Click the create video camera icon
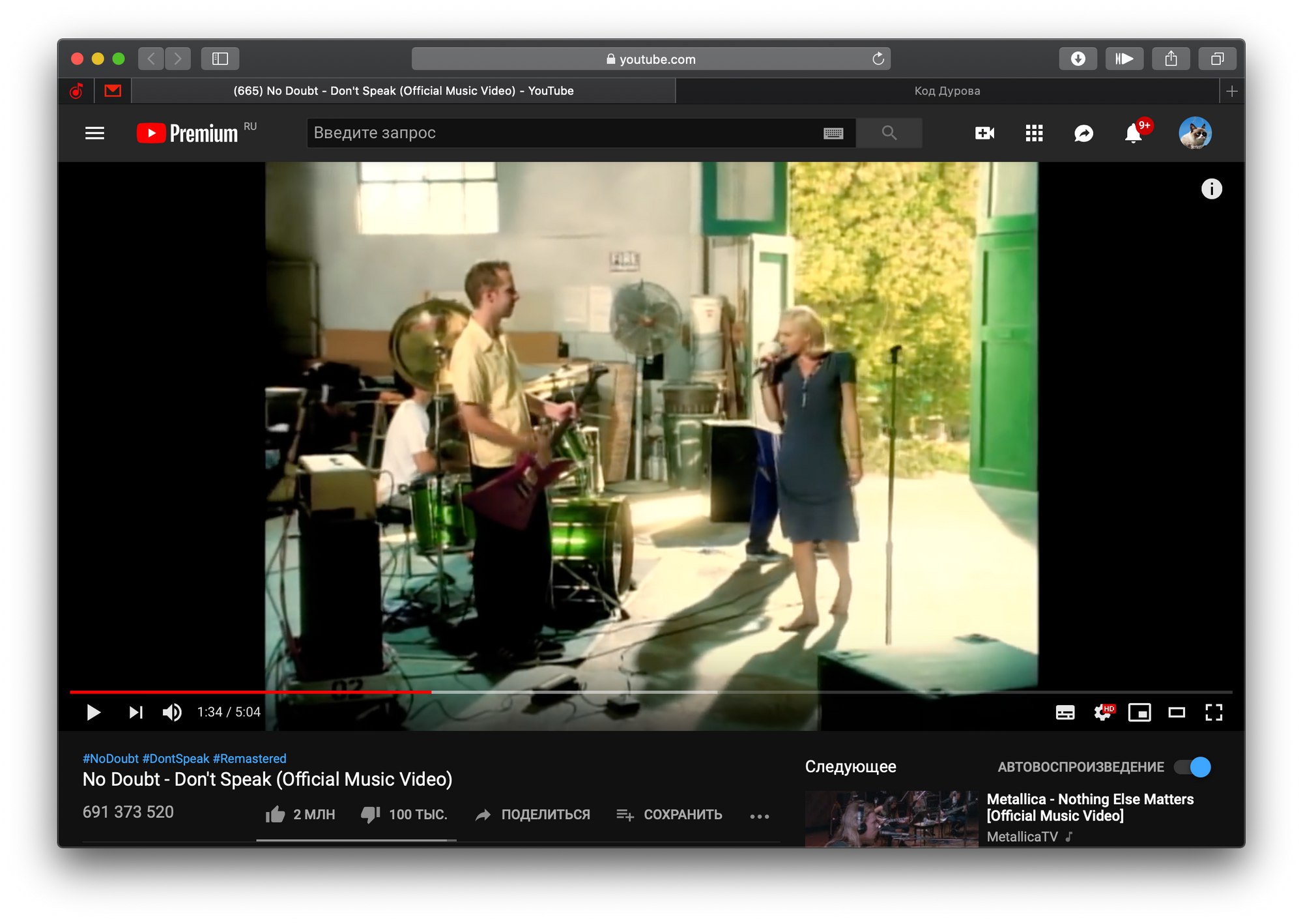This screenshot has width=1303, height=924. pyautogui.click(x=984, y=133)
